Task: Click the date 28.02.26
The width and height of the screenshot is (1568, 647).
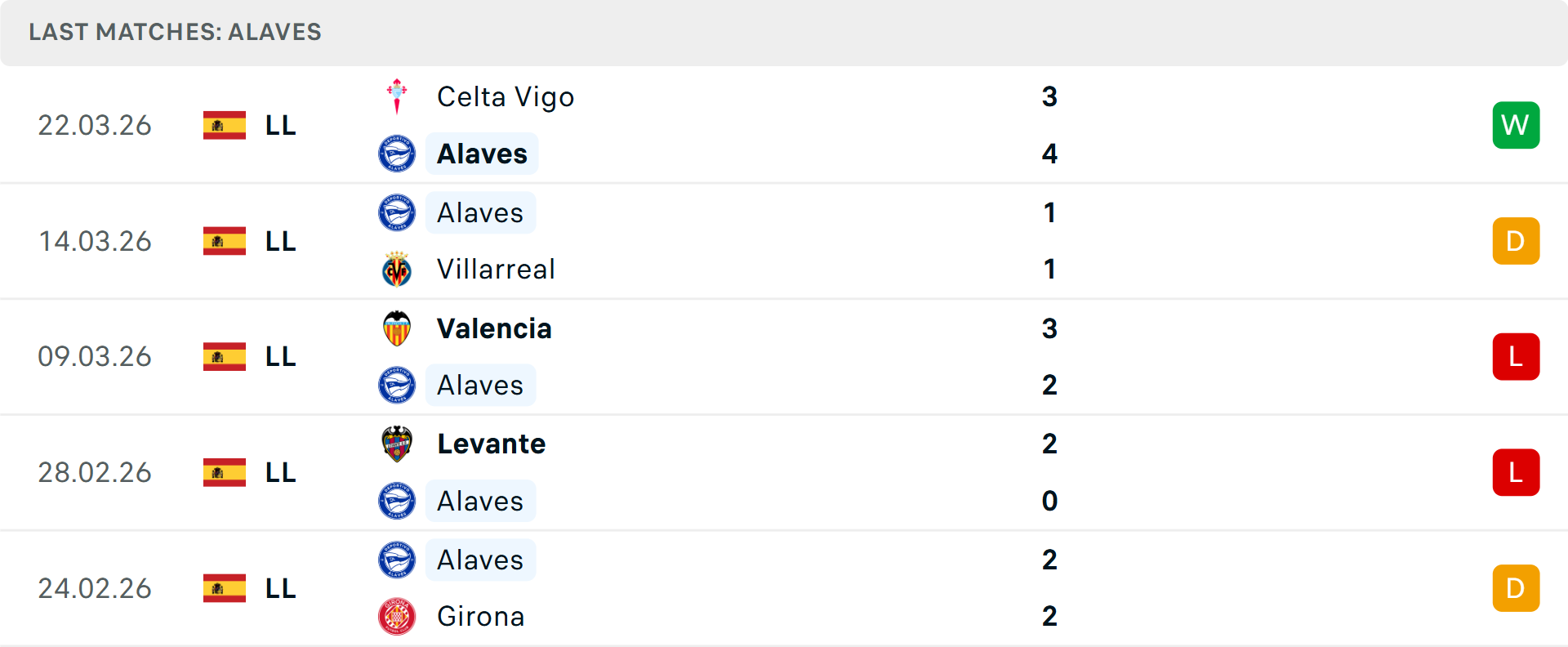Action: (95, 472)
